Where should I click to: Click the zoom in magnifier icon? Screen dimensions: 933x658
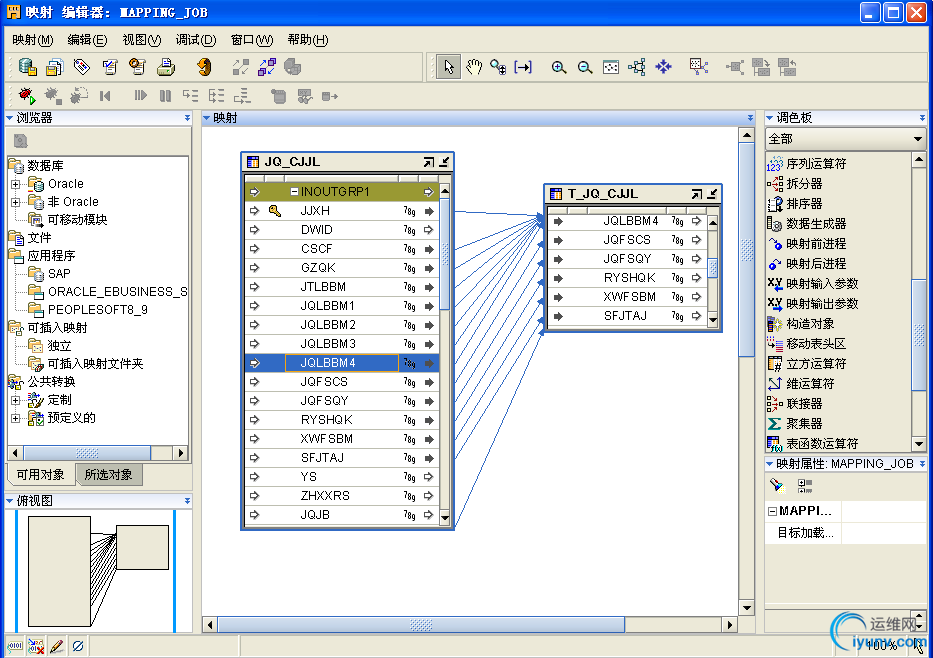pyautogui.click(x=558, y=67)
